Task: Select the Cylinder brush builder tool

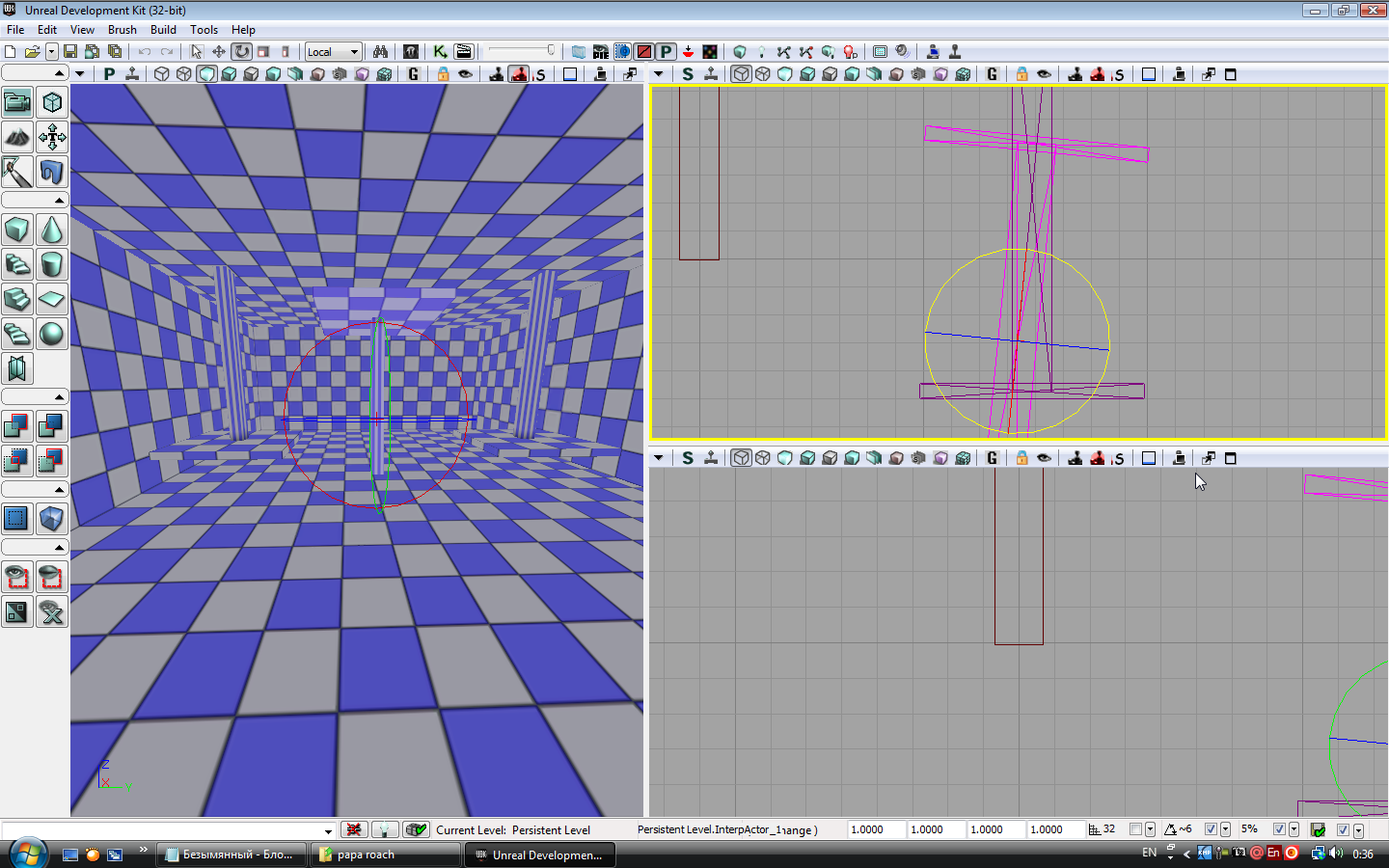Action: (x=52, y=264)
